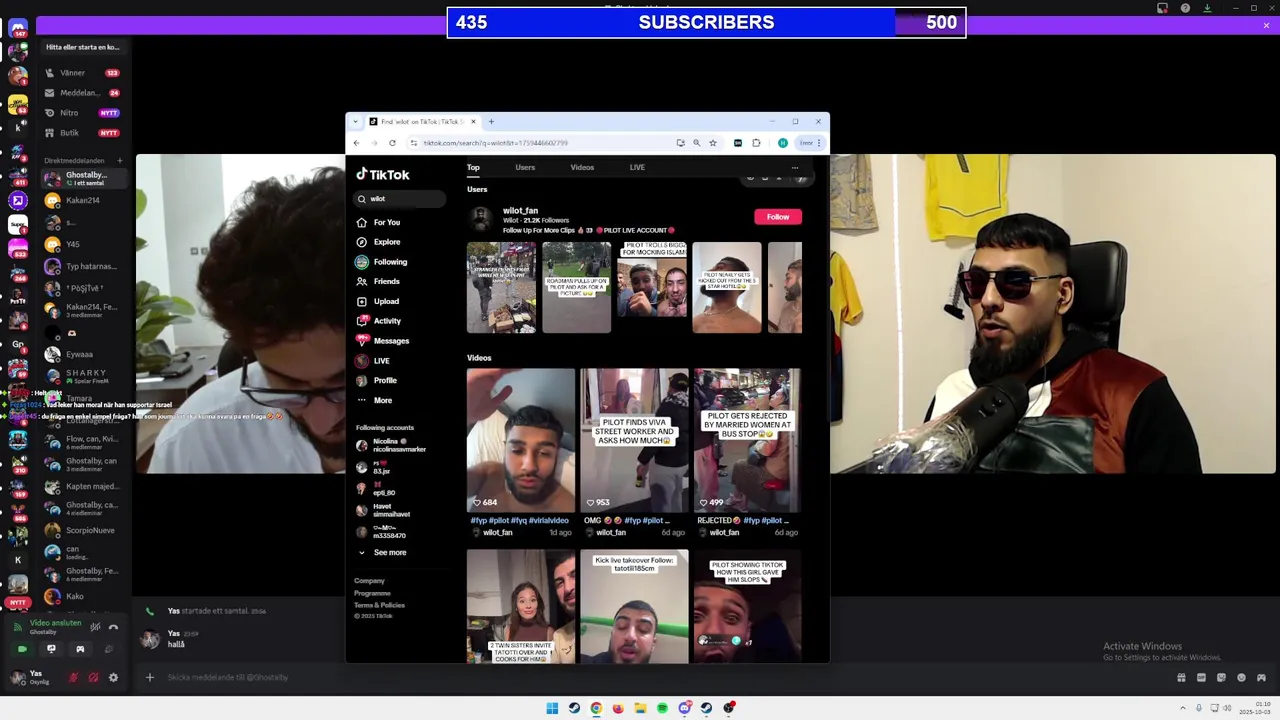Share your screen from Discord voice panel
Image resolution: width=1280 pixels, height=720 pixels.
point(51,649)
